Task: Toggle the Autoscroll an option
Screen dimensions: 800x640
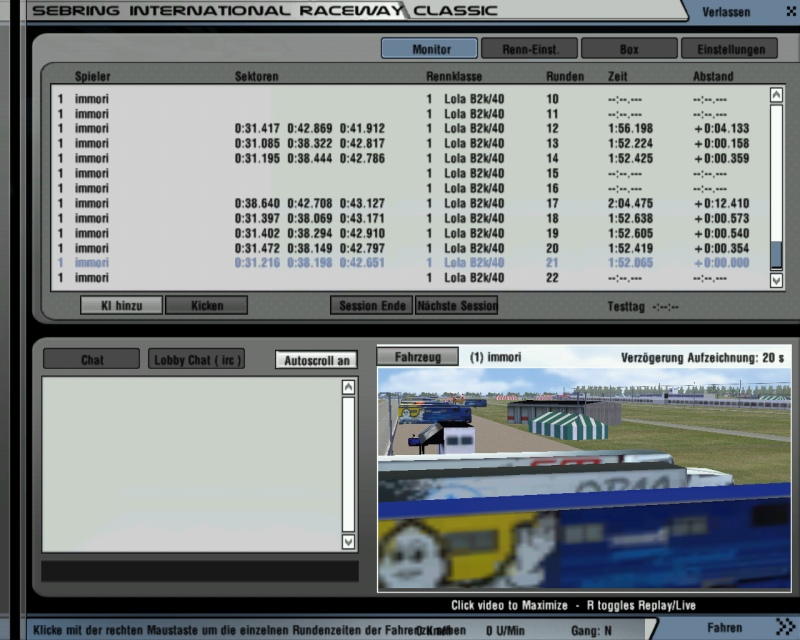Action: pyautogui.click(x=316, y=360)
